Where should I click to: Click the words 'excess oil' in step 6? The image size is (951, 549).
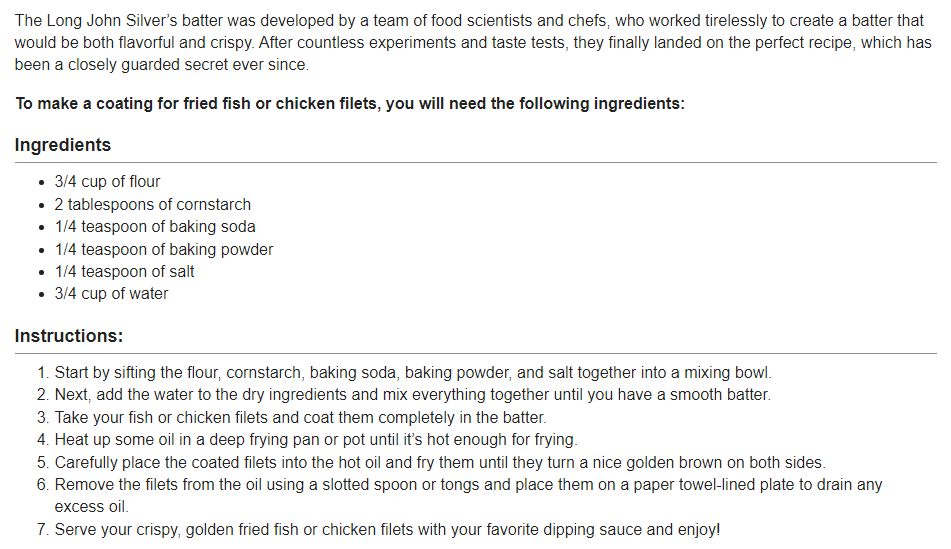coord(92,507)
